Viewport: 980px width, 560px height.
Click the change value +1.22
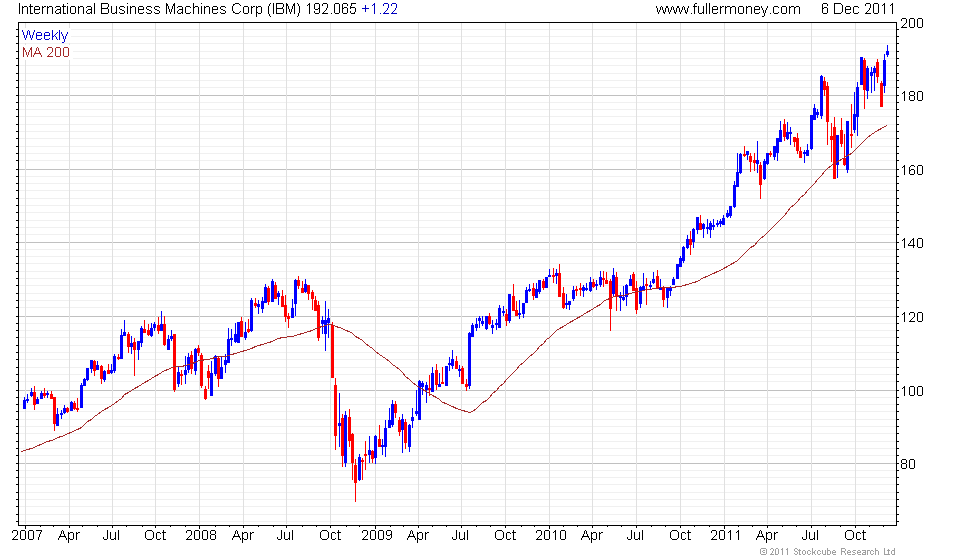[x=379, y=9]
